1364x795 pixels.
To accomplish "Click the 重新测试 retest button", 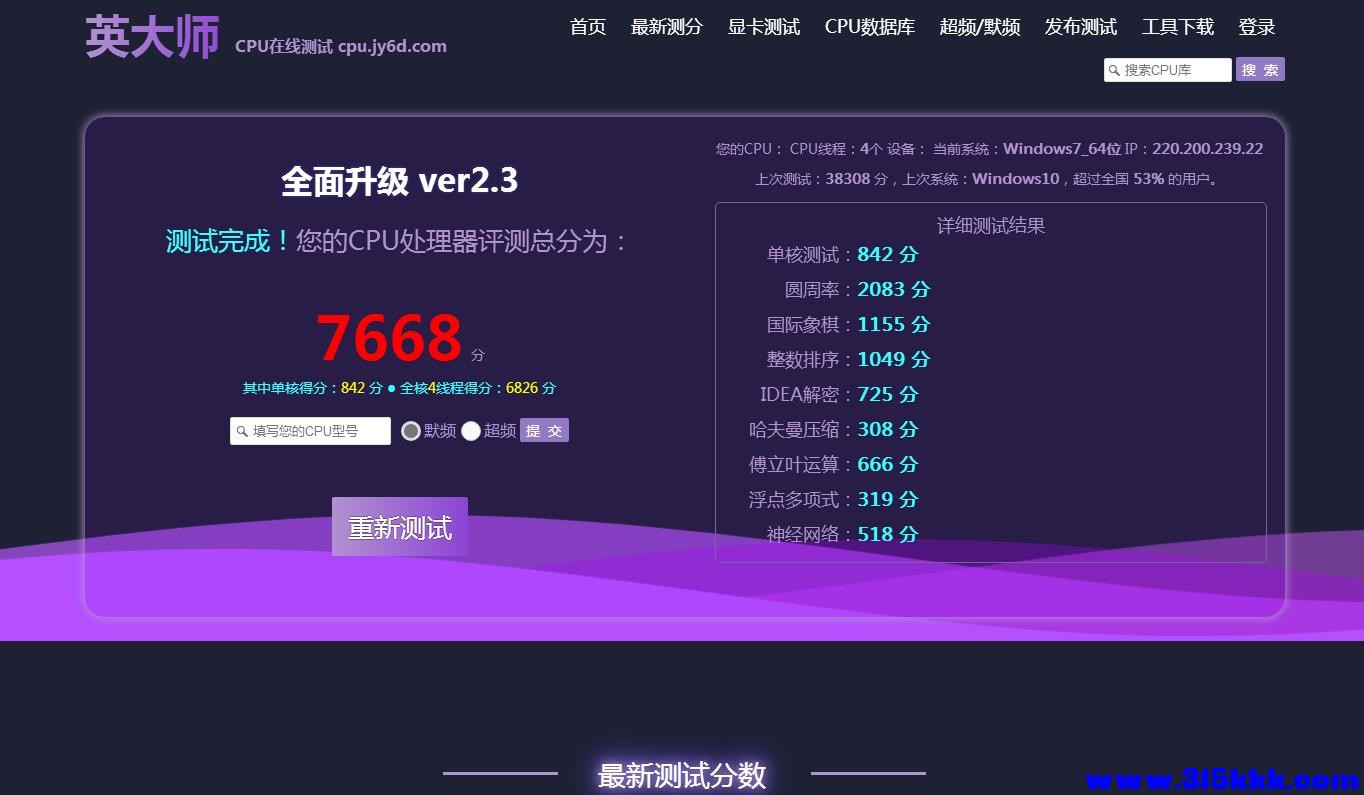I will click(399, 526).
